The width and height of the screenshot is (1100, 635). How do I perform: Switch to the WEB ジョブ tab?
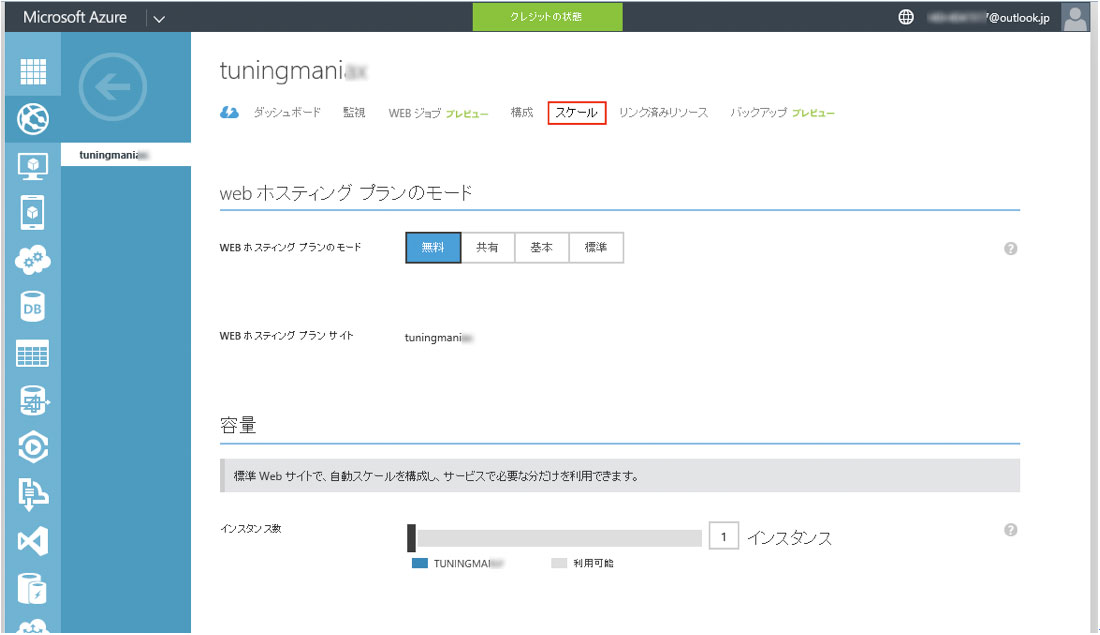pyautogui.click(x=438, y=113)
